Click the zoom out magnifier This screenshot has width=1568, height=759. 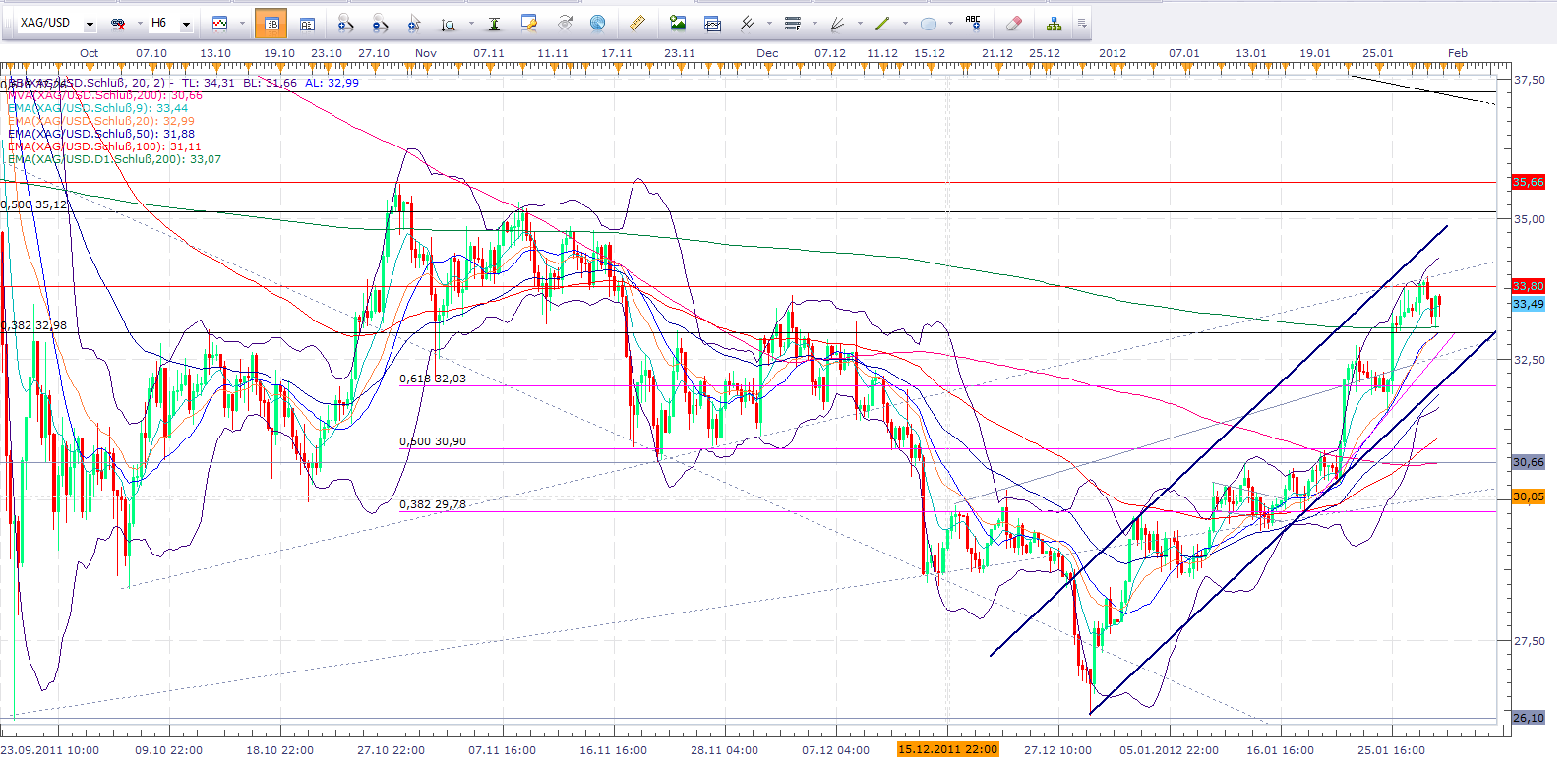pos(380,23)
